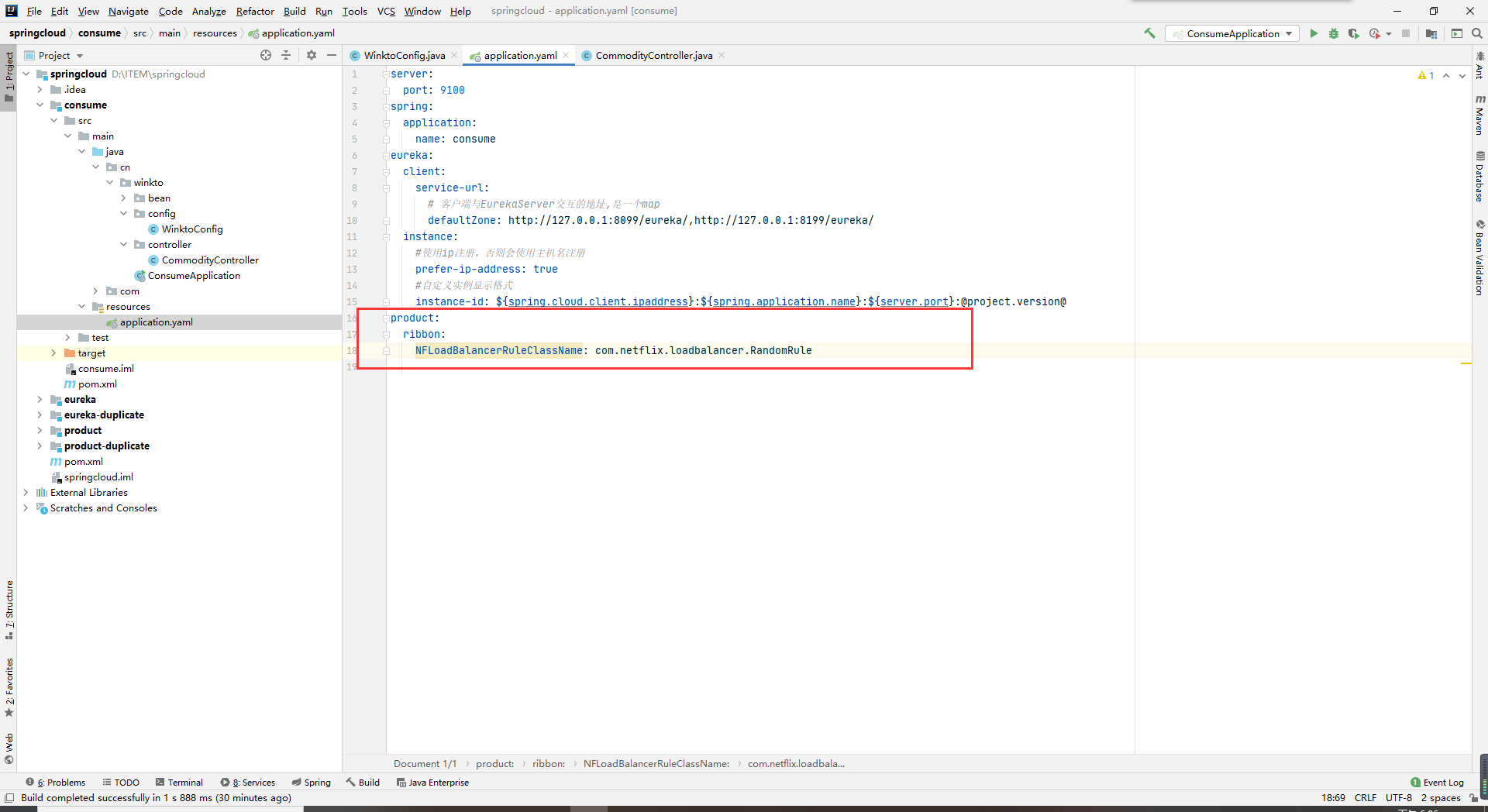Open the Structure tool window
1488x812 pixels.
tap(9, 610)
